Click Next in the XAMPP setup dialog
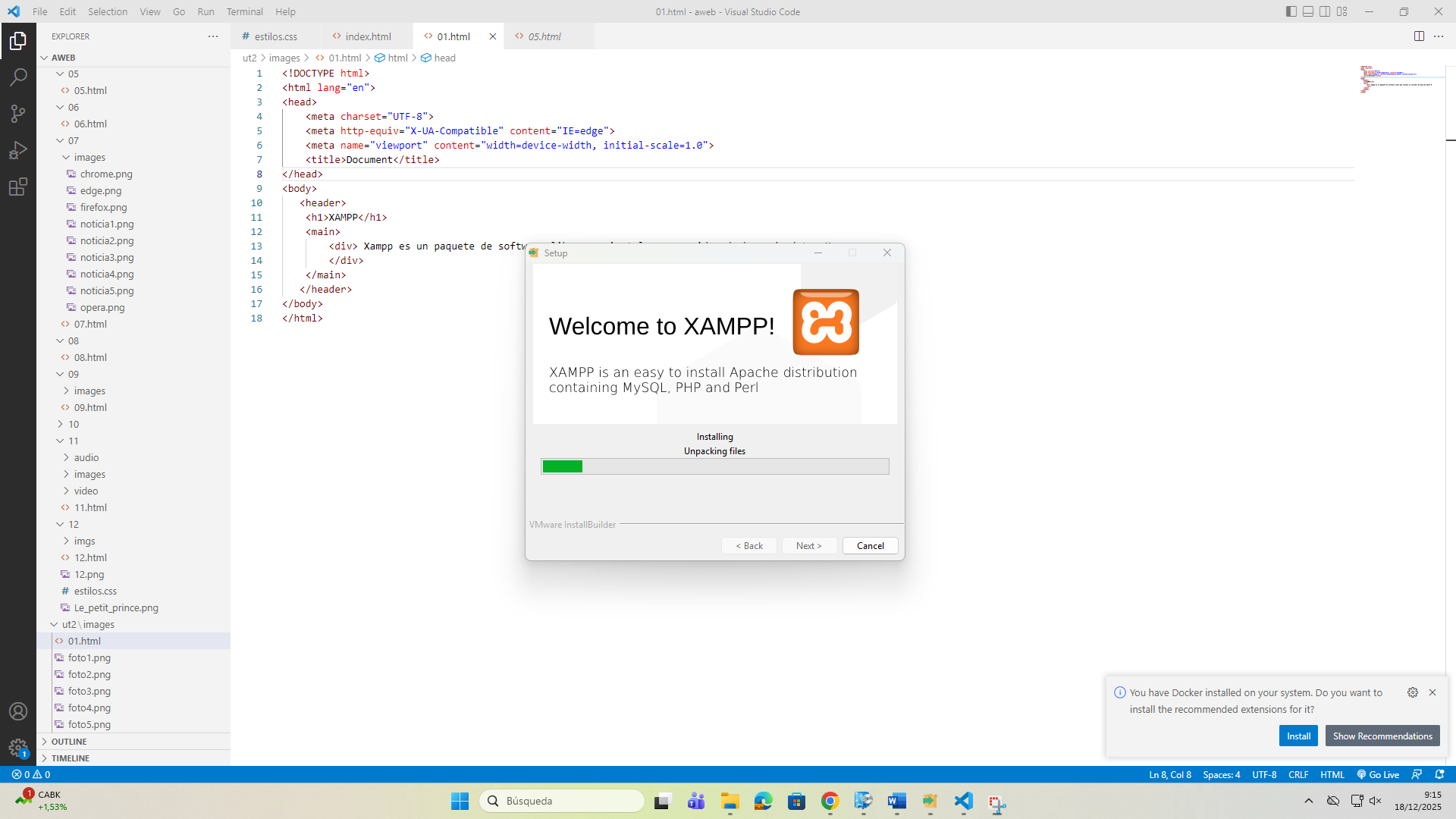 [808, 545]
